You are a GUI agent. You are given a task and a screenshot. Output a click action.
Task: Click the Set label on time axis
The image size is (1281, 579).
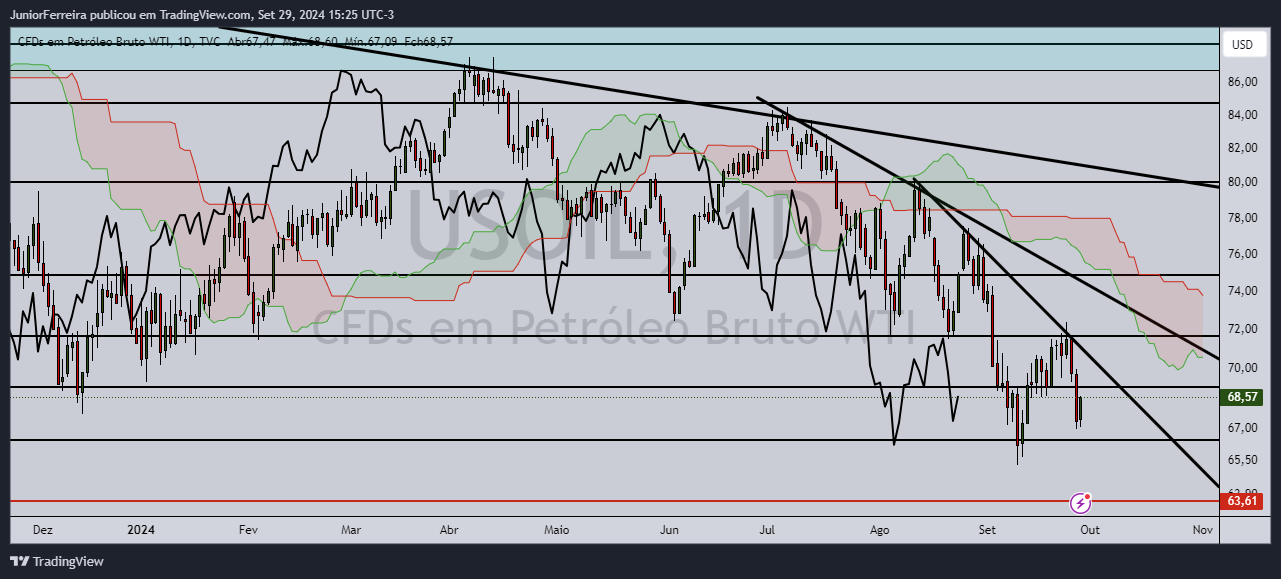[988, 530]
